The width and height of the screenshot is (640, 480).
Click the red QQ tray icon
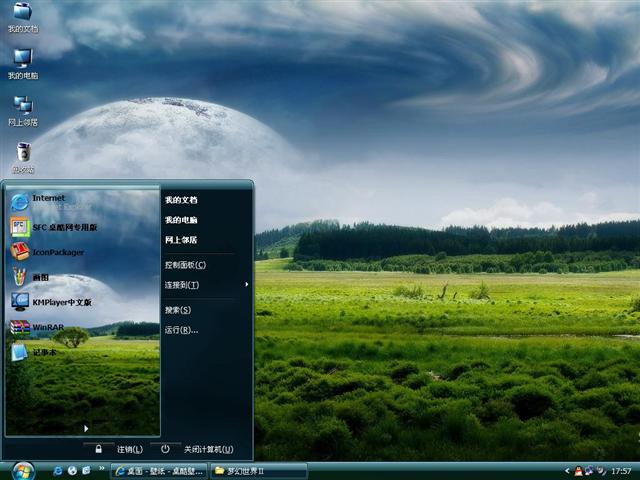click(x=578, y=471)
